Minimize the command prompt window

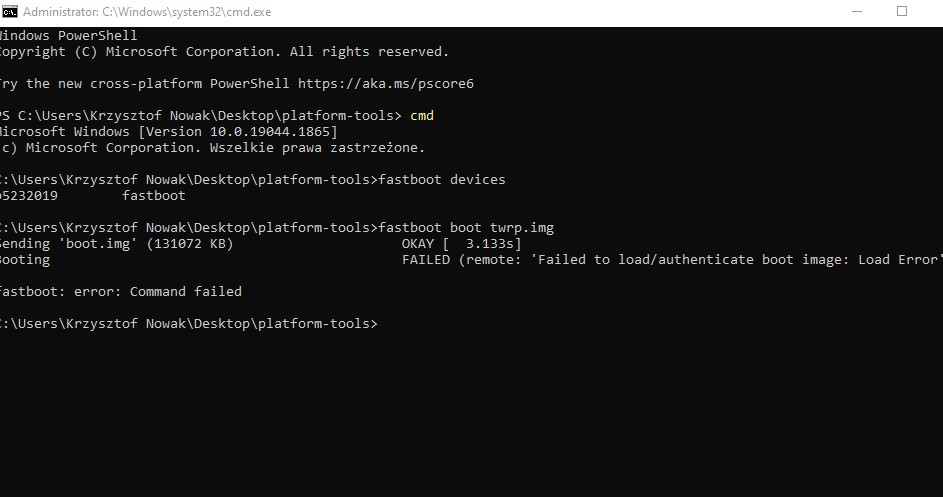(858, 12)
